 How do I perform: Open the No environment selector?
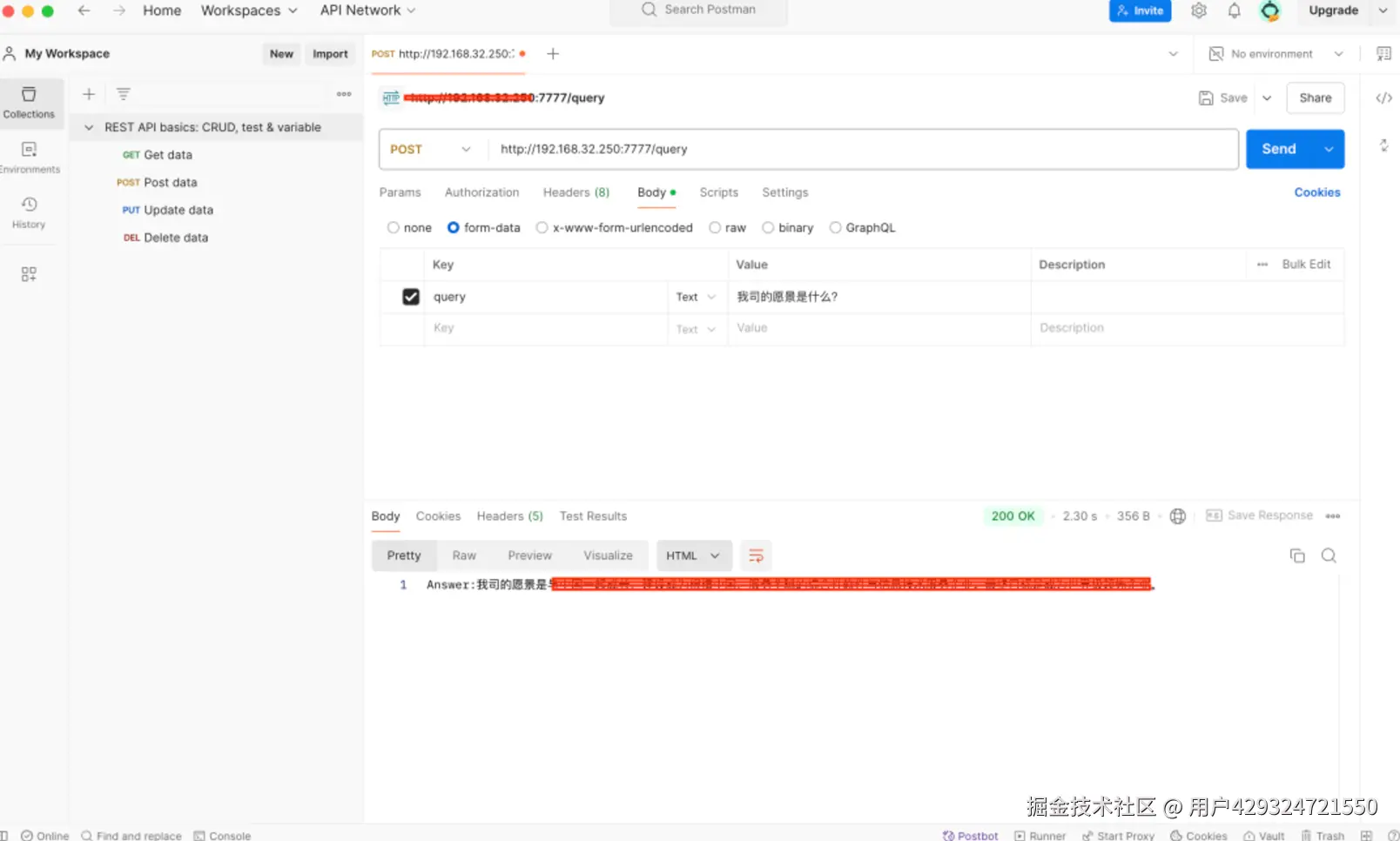coord(1276,54)
